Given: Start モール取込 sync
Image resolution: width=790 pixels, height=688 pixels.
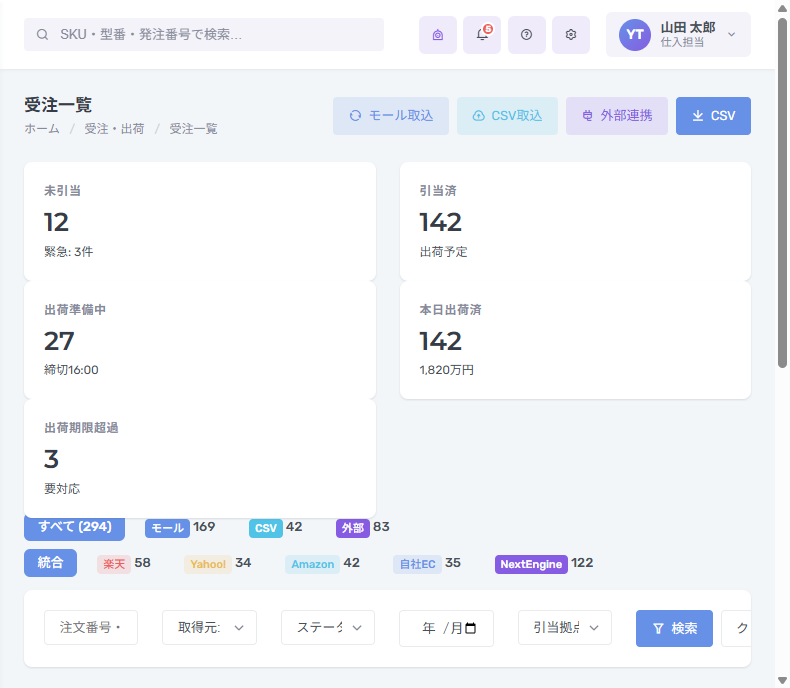Looking at the screenshot, I should coord(390,116).
